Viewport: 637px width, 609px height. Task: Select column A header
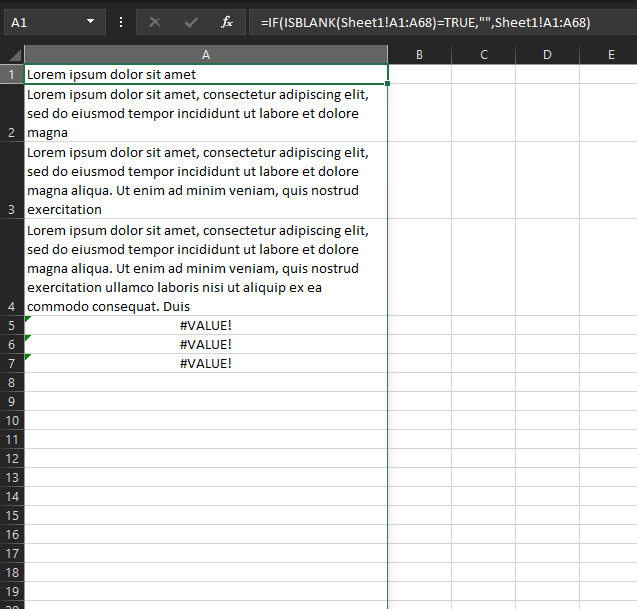tap(206, 54)
